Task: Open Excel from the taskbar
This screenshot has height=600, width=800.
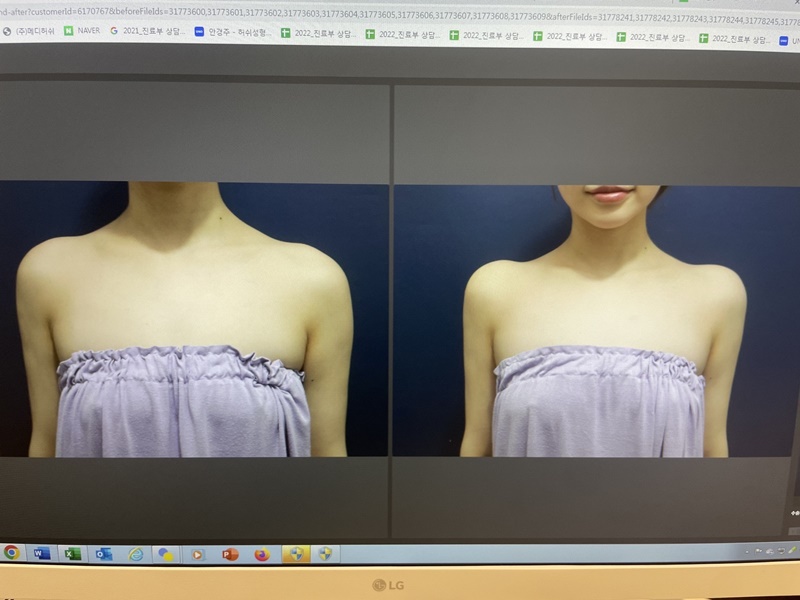Action: click(72, 553)
